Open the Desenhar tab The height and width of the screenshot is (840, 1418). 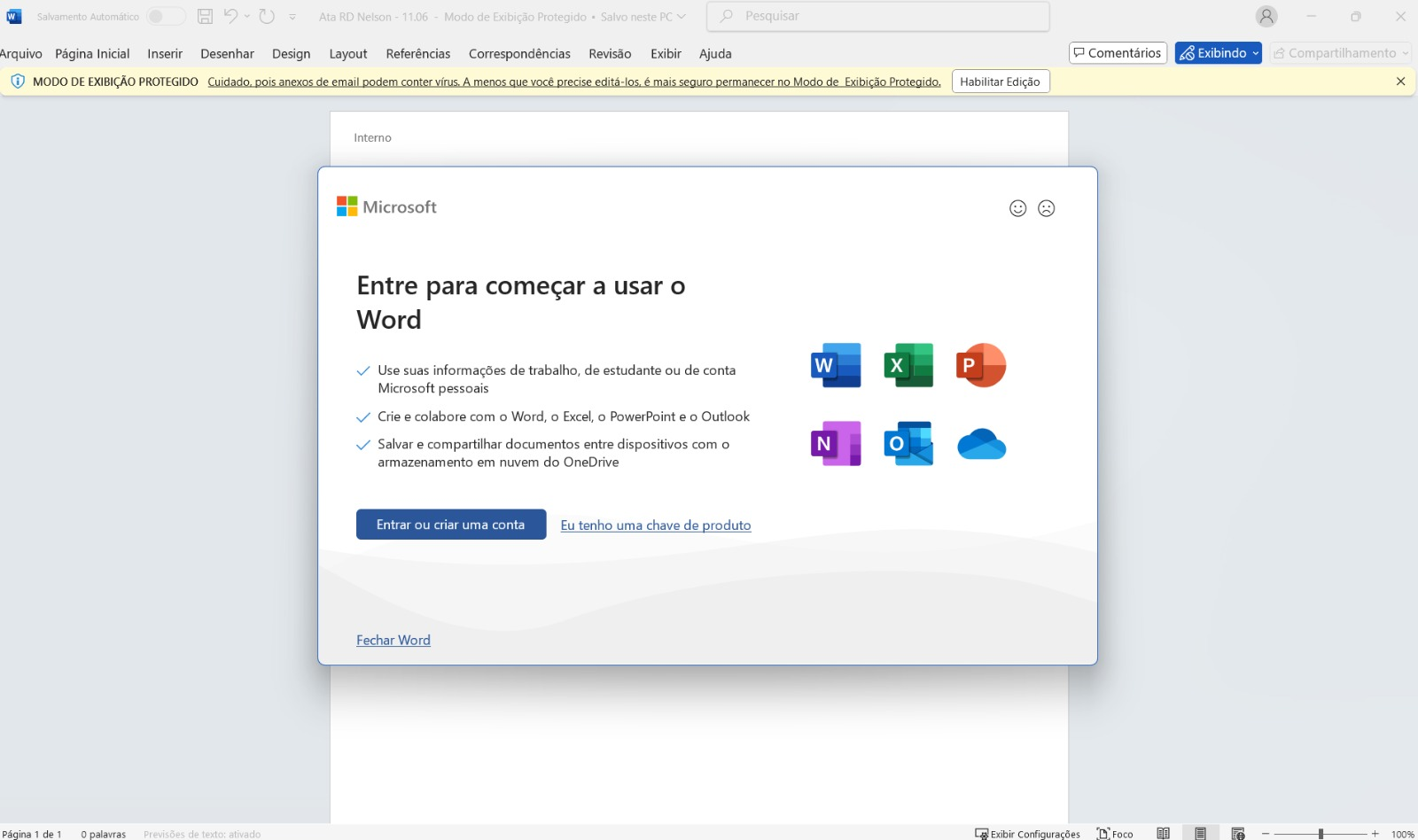point(227,54)
